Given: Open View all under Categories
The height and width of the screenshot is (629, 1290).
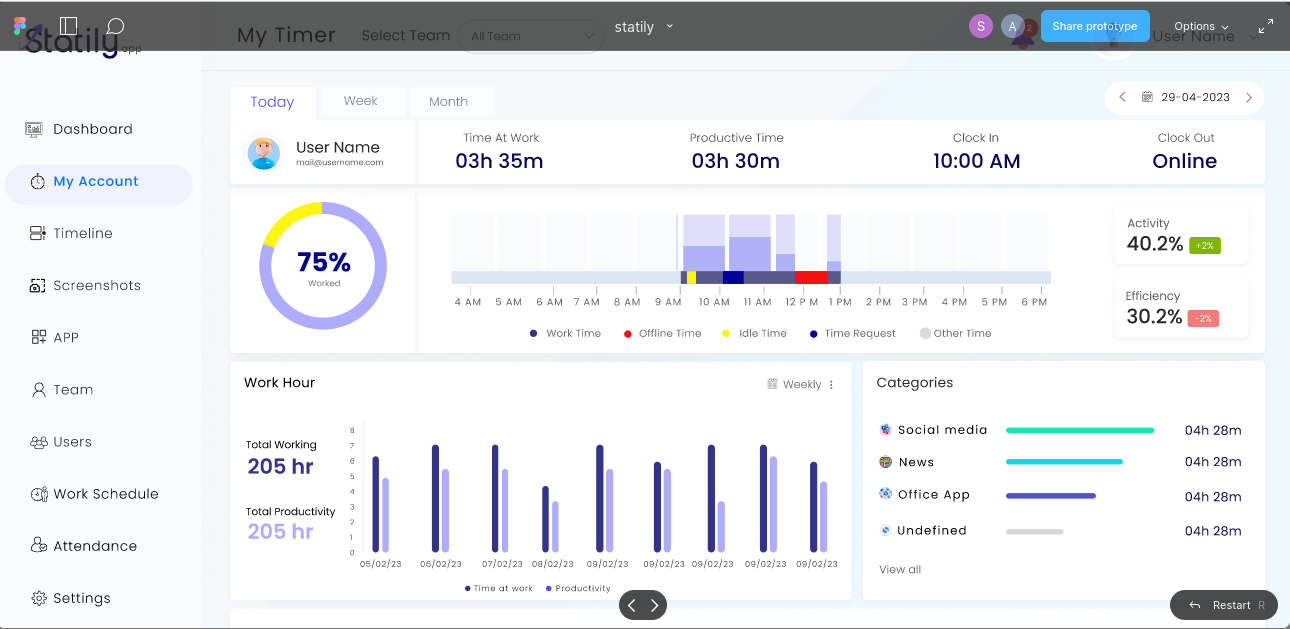Looking at the screenshot, I should (x=899, y=569).
